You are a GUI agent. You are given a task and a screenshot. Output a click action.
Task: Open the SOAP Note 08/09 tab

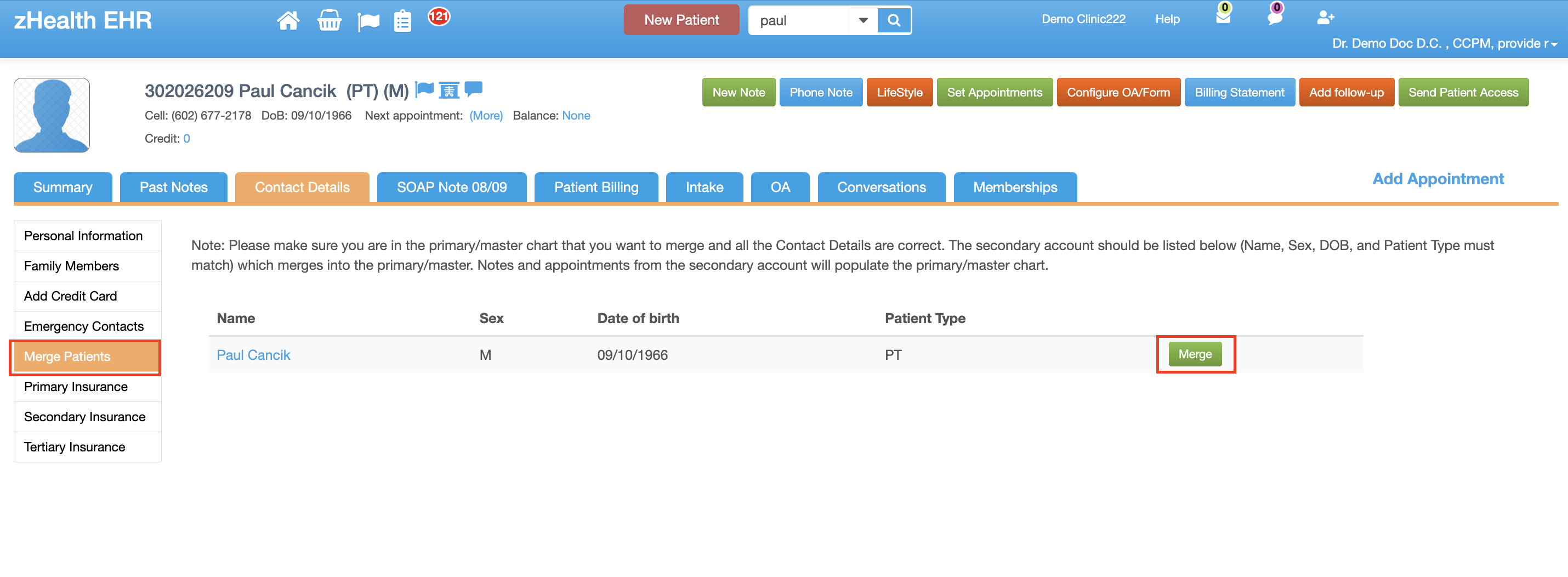coord(452,188)
